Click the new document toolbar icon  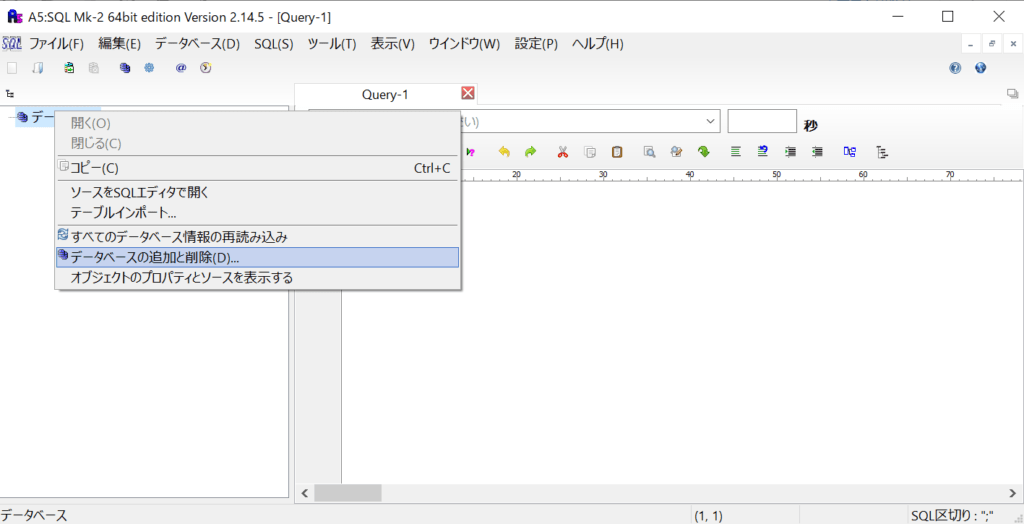click(x=12, y=67)
